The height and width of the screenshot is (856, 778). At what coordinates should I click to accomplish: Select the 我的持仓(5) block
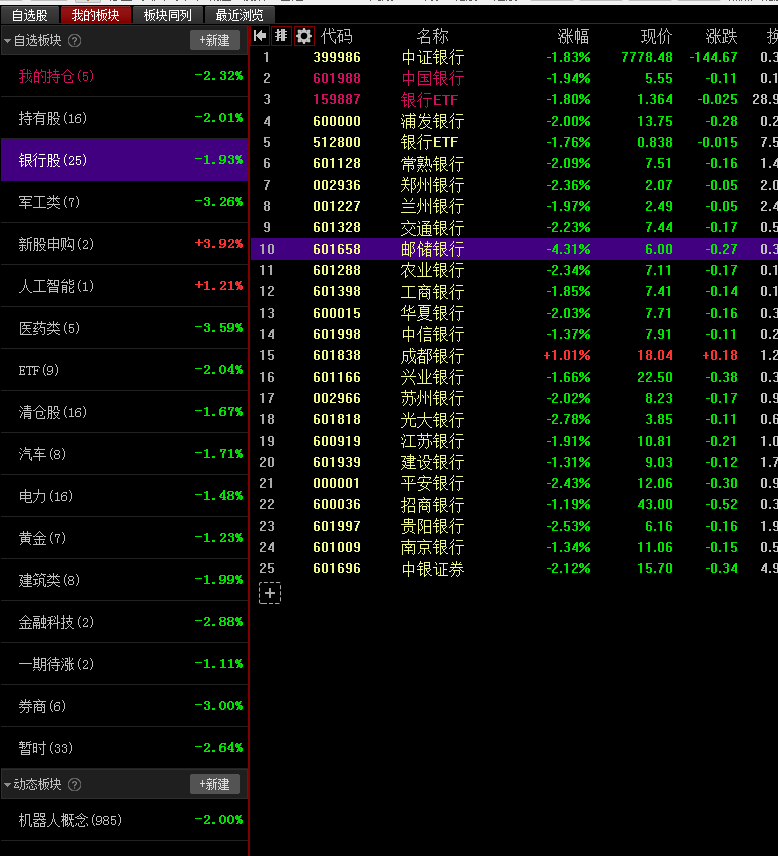click(x=124, y=76)
